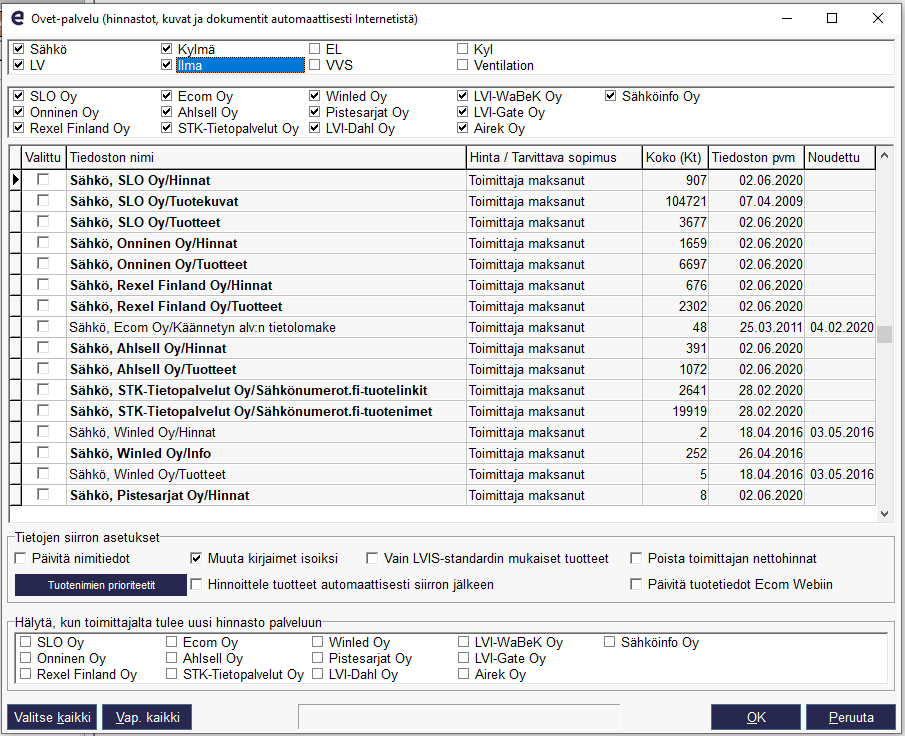Uncheck Ahlsell Oy in the supplier filter
This screenshot has height=736, width=905.
coord(167,112)
